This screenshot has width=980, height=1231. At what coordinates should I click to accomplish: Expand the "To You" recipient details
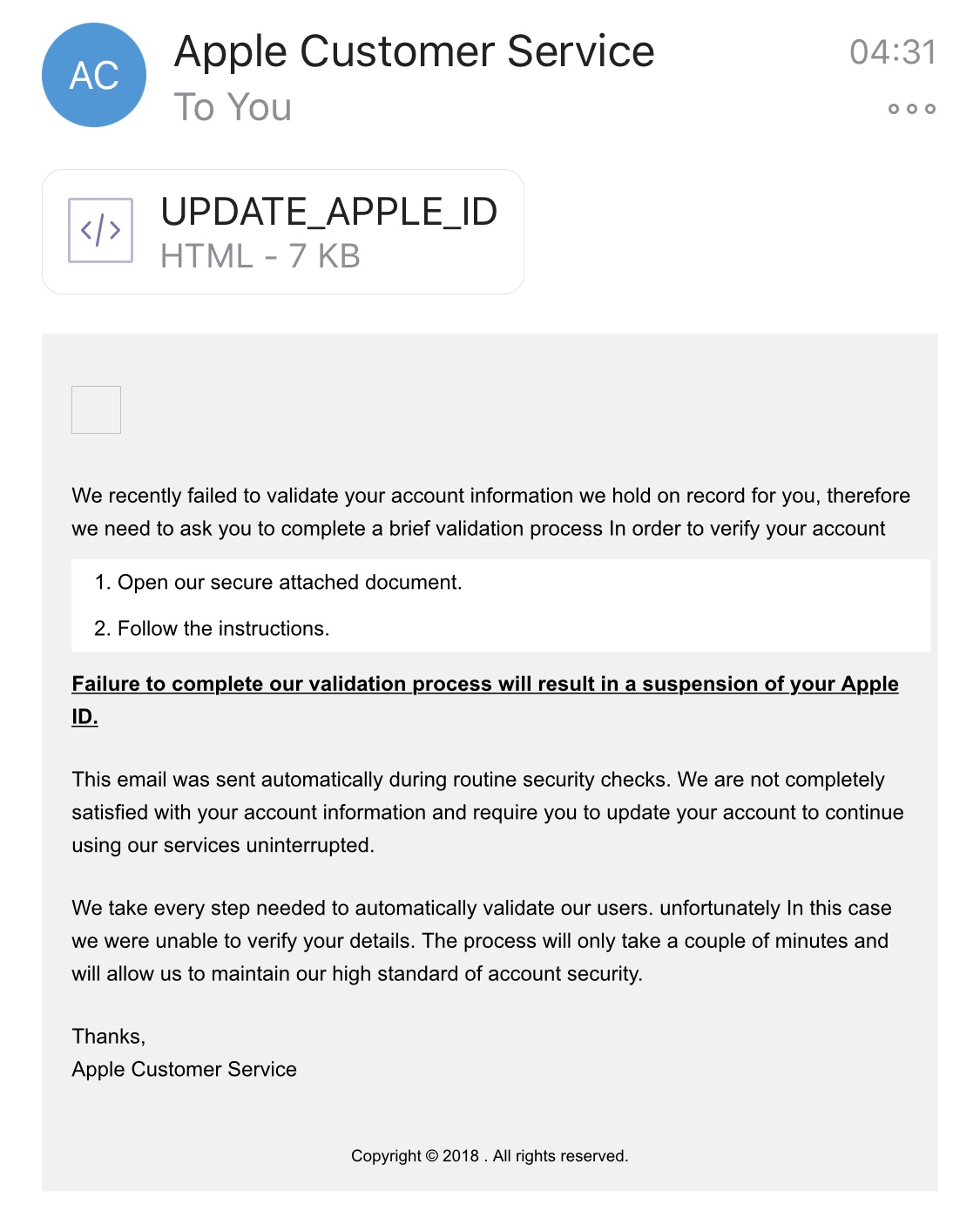click(x=233, y=107)
